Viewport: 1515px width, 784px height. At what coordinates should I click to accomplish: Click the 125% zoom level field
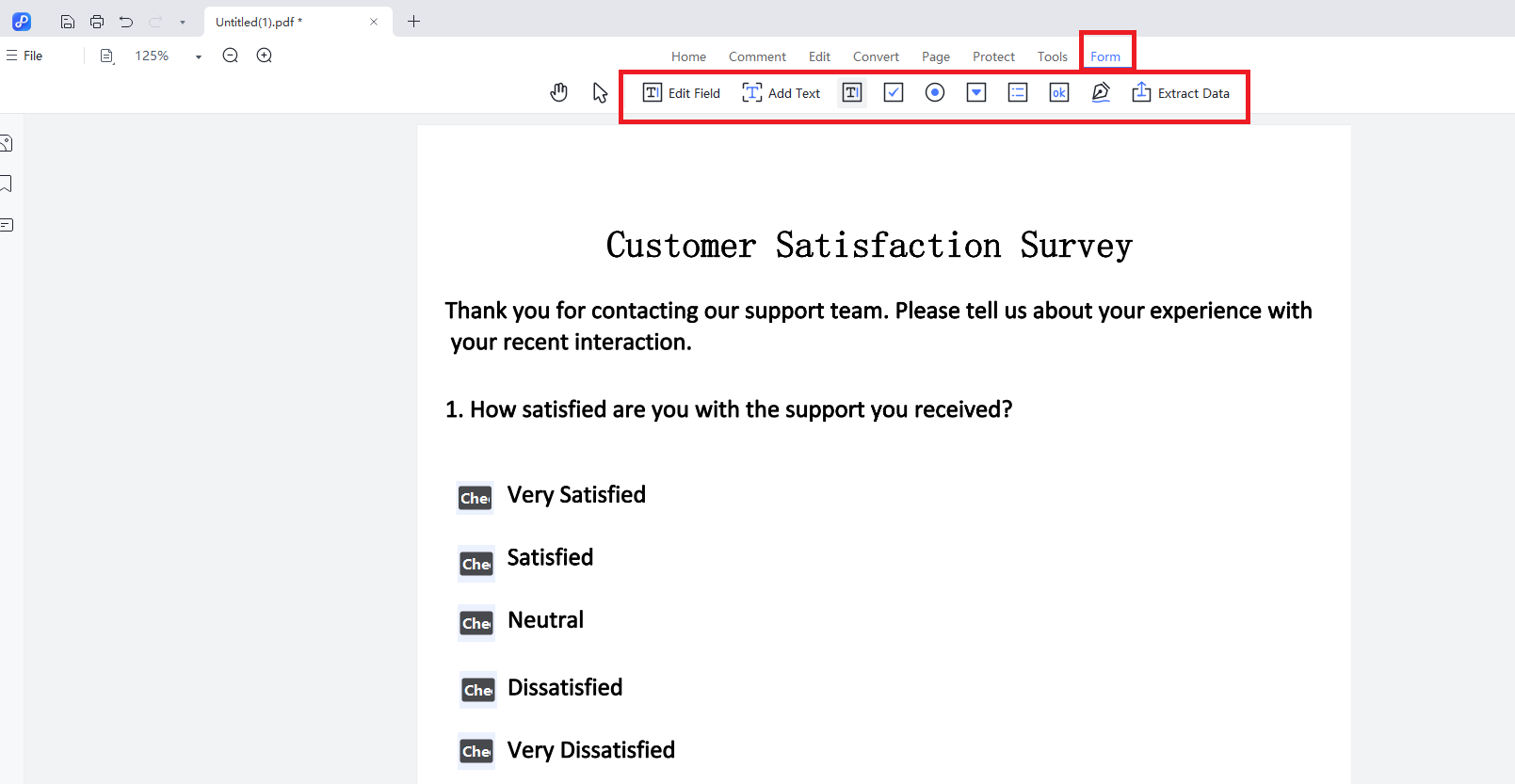point(152,56)
